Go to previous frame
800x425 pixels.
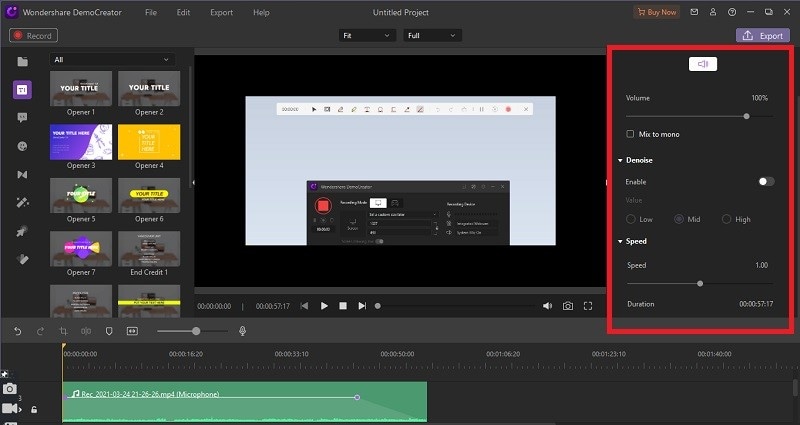pyautogui.click(x=305, y=306)
